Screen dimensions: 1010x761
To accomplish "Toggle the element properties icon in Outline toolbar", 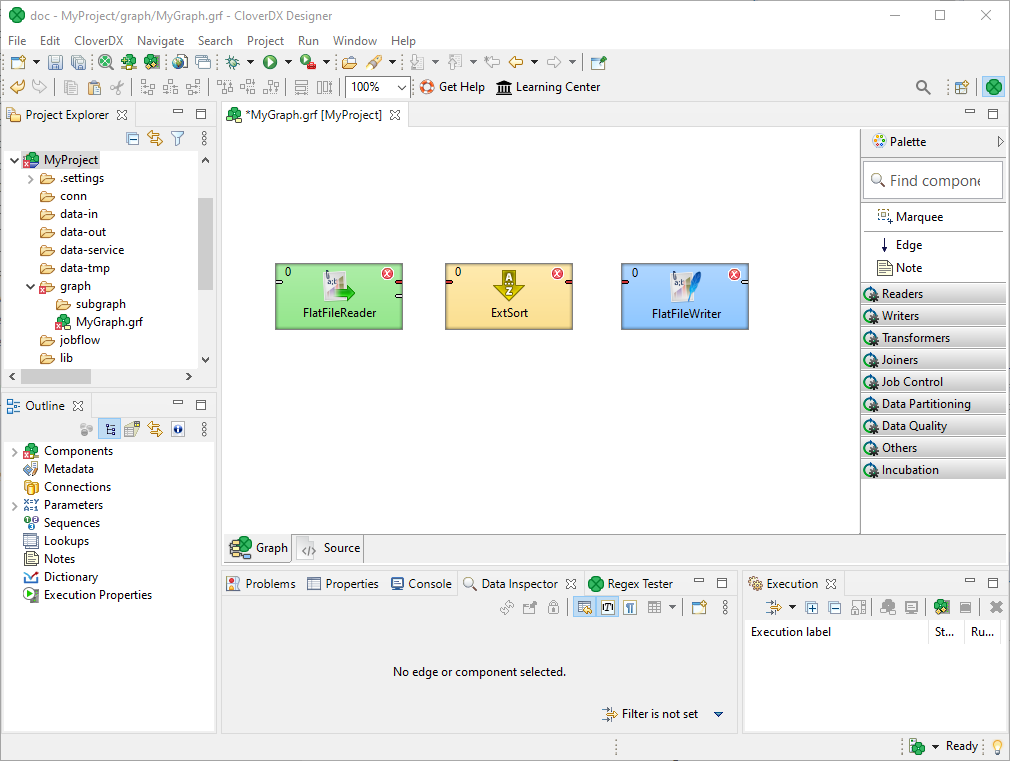I will pyautogui.click(x=132, y=429).
